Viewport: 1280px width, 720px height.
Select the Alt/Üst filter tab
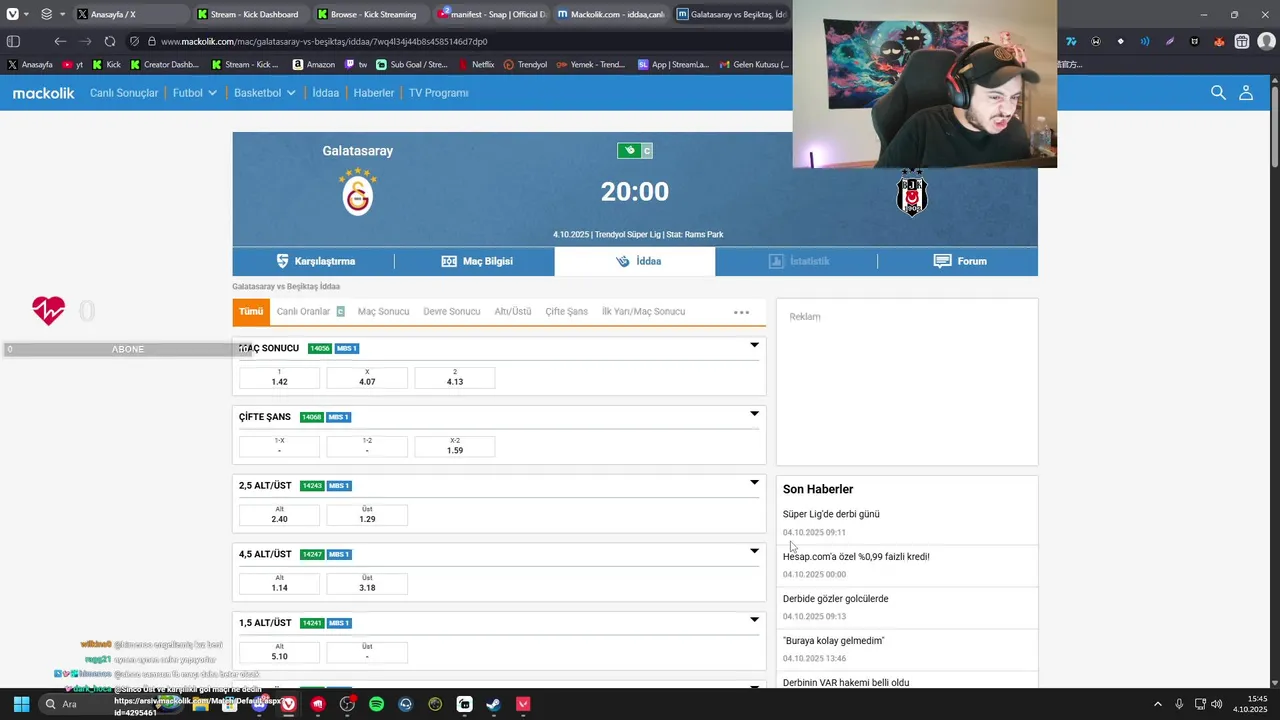[513, 312]
